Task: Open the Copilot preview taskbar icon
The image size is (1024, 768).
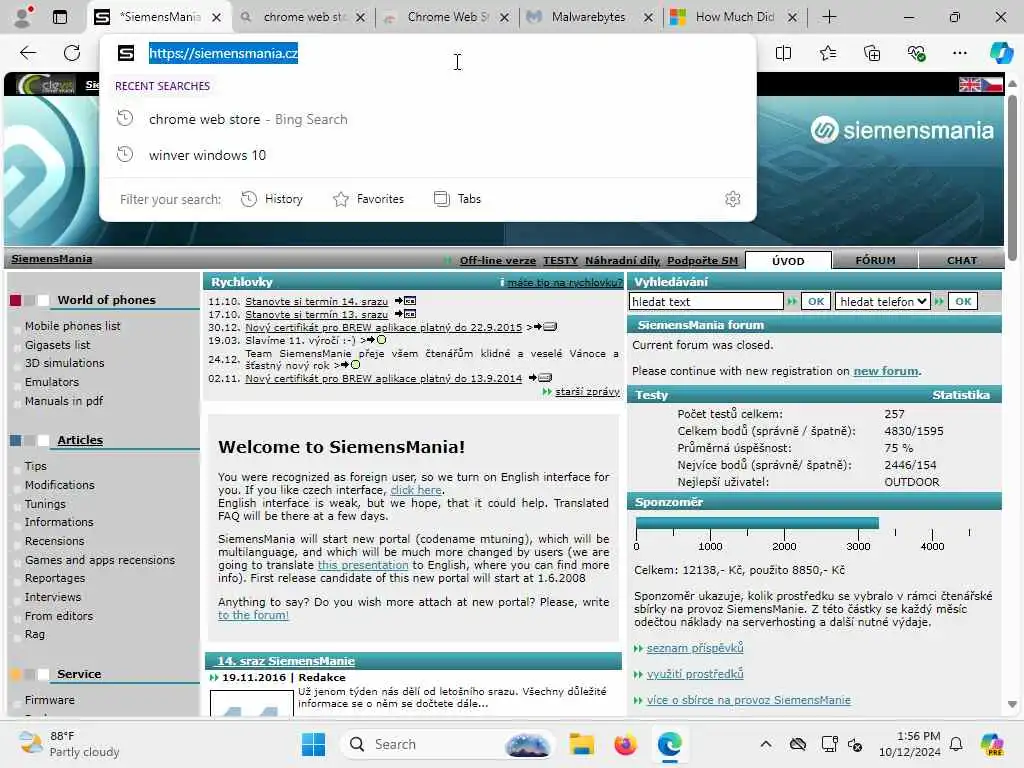Action: point(992,744)
